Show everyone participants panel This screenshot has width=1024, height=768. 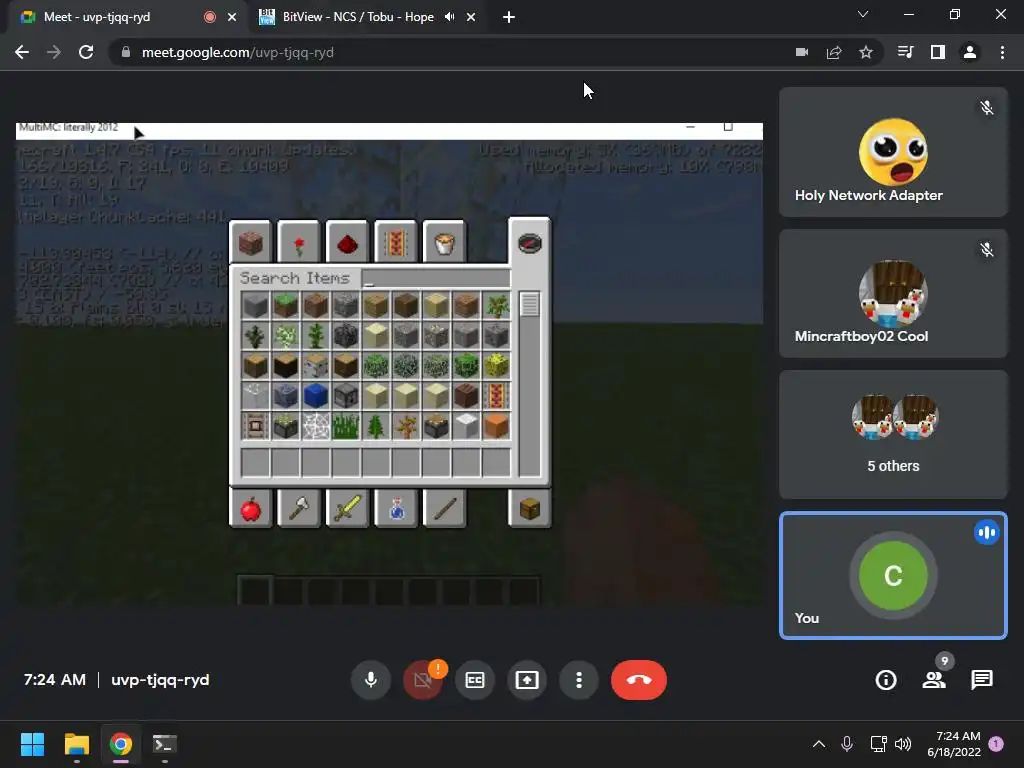pos(934,680)
